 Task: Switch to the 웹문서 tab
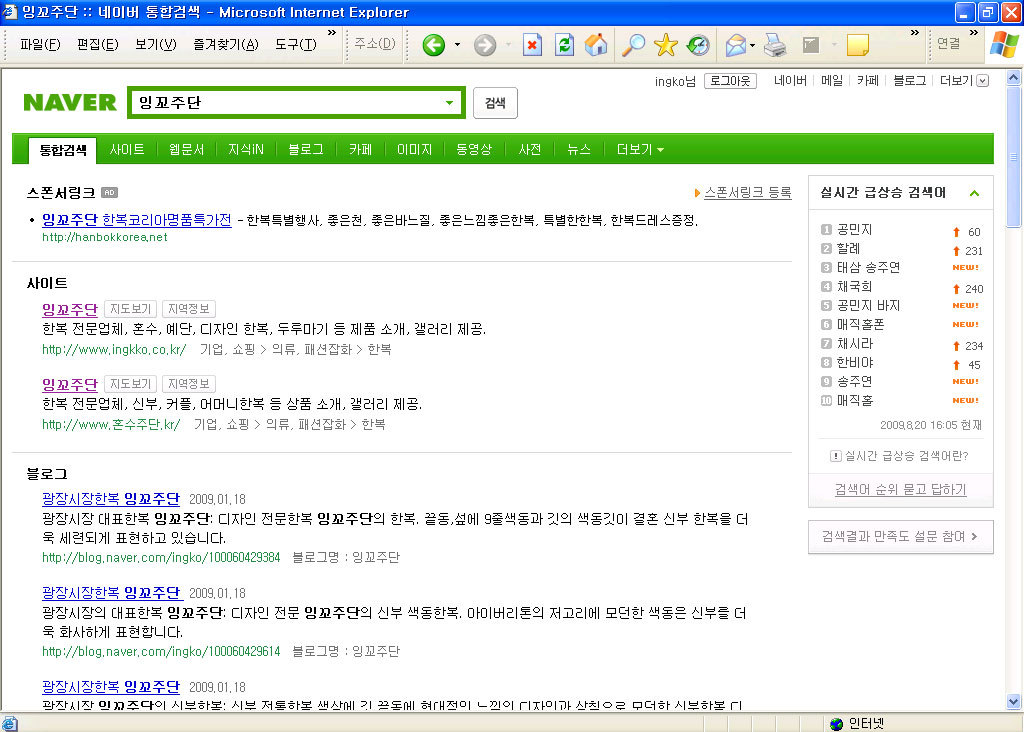186,150
